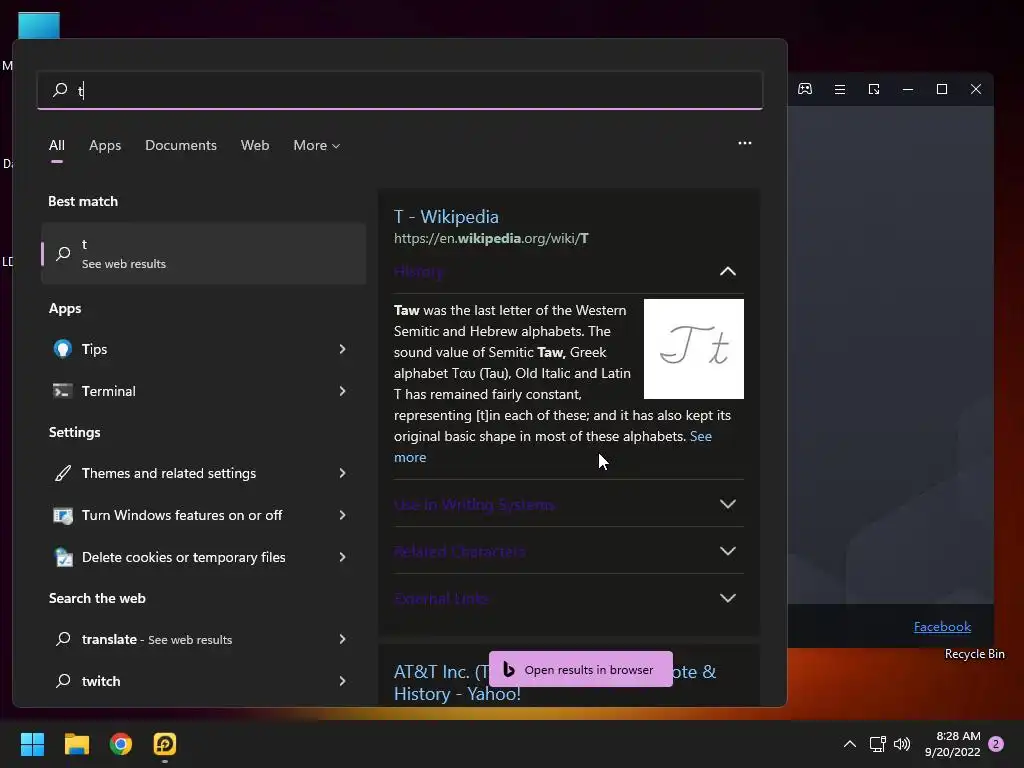The width and height of the screenshot is (1024, 768).
Task: Open the network status tray icon
Action: [x=877, y=744]
